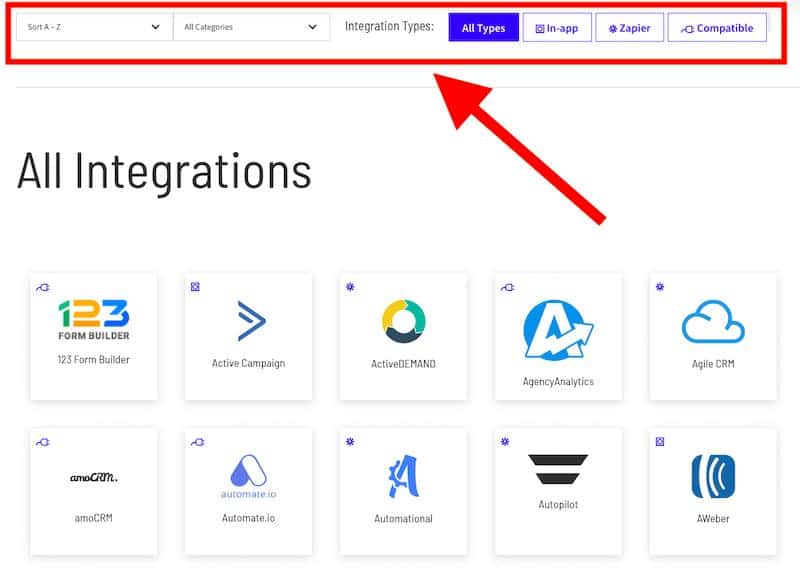Screen dimensions: 800x569
Task: Click compatible plug icon on 123 Form Builder card
Action: click(43, 287)
